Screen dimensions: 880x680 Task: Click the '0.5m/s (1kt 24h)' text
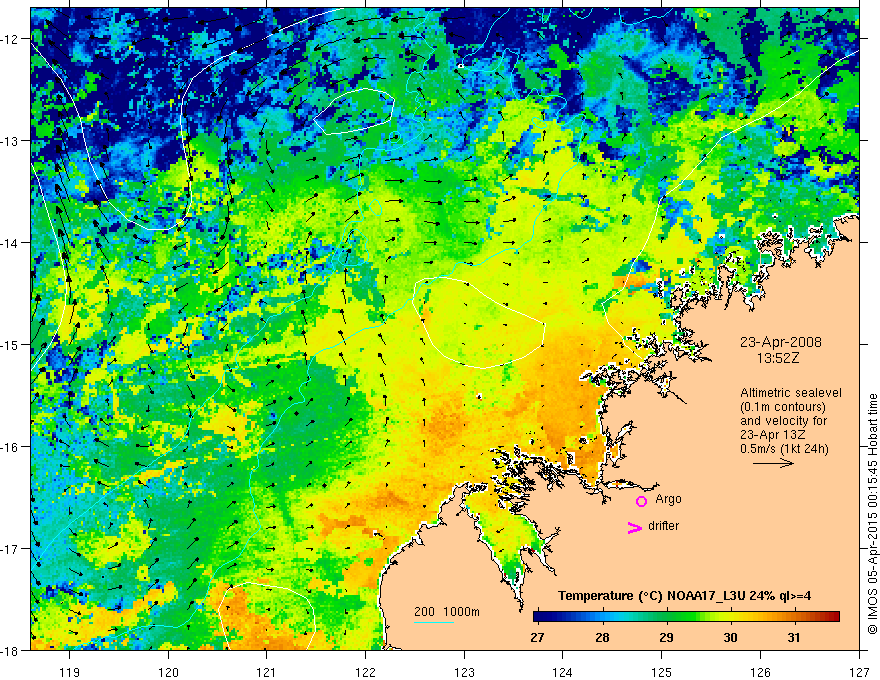click(784, 449)
